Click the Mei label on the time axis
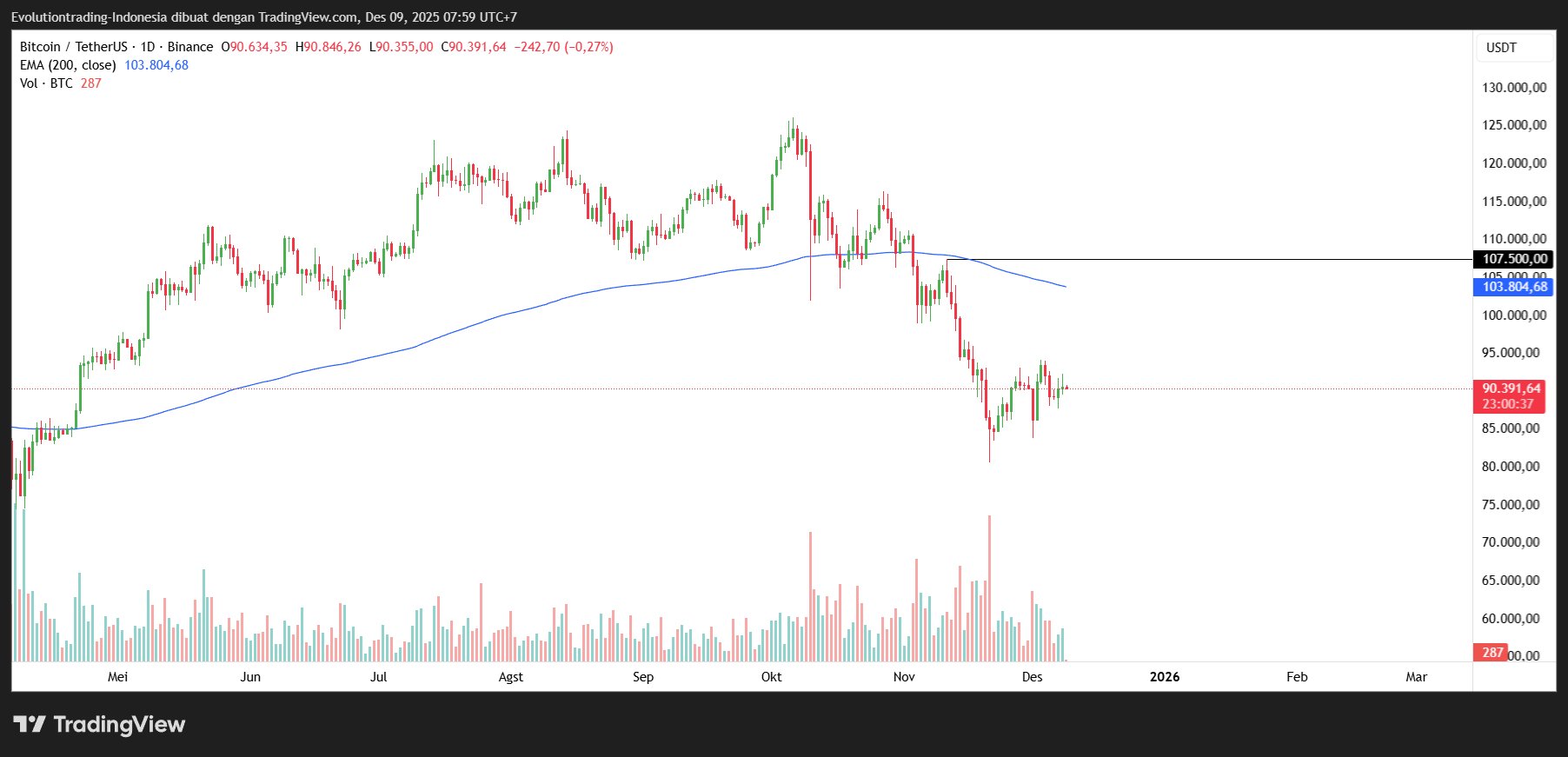 tap(117, 677)
